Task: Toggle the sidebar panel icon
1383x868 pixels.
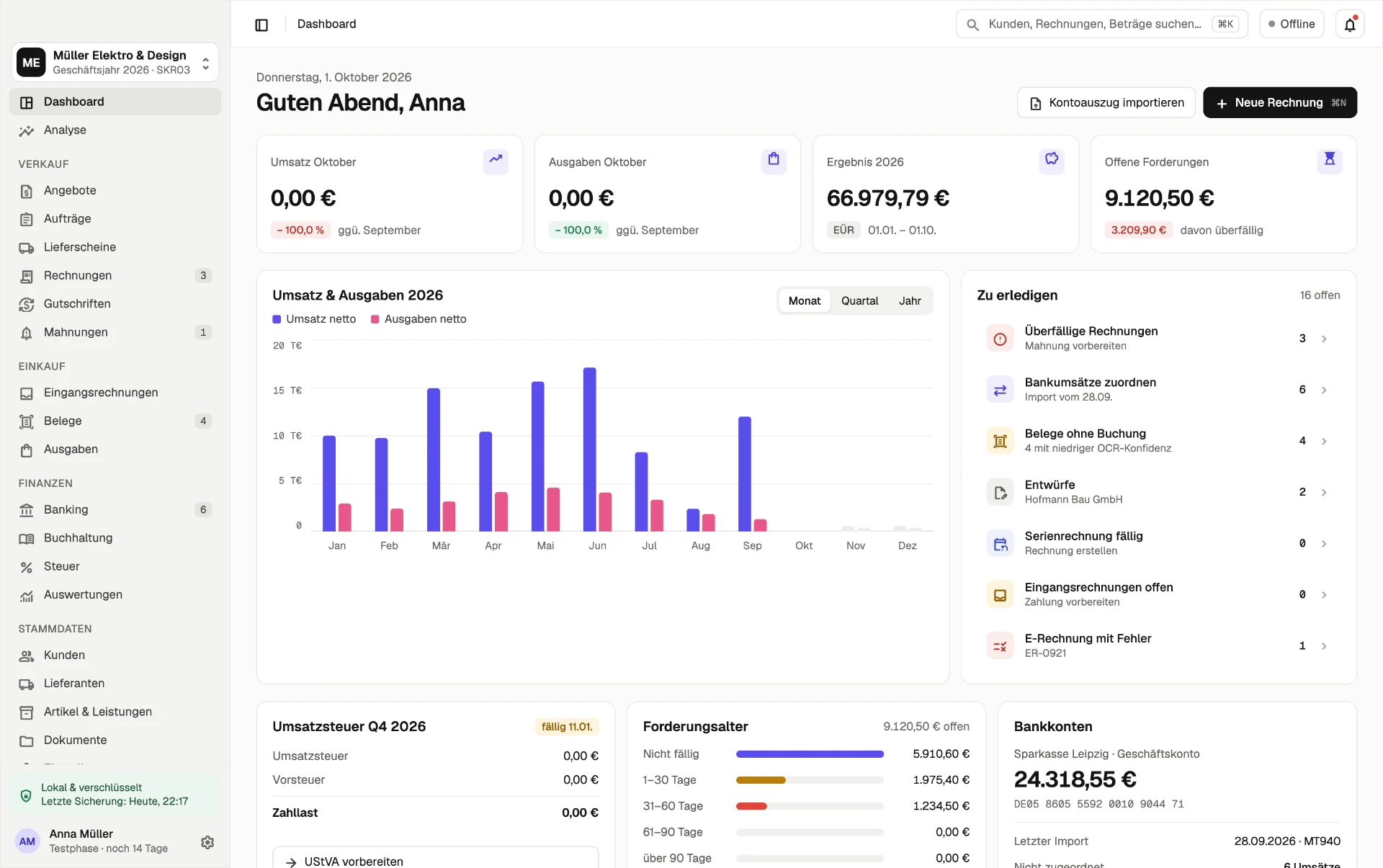Action: click(261, 24)
